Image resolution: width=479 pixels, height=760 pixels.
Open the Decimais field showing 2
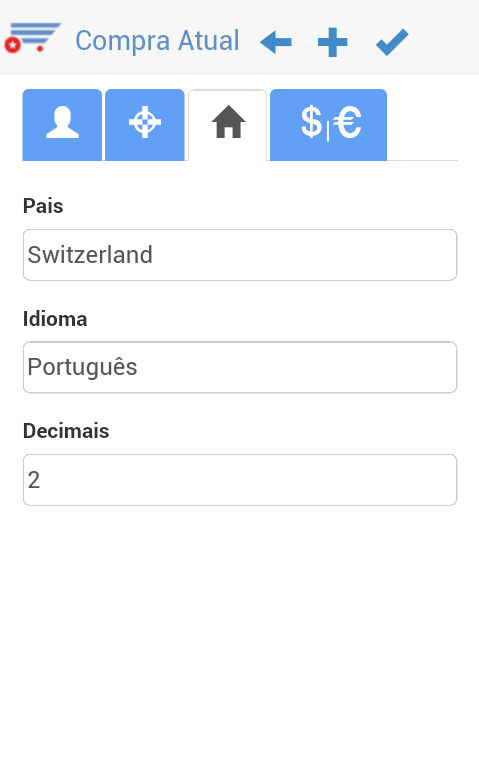(240, 480)
